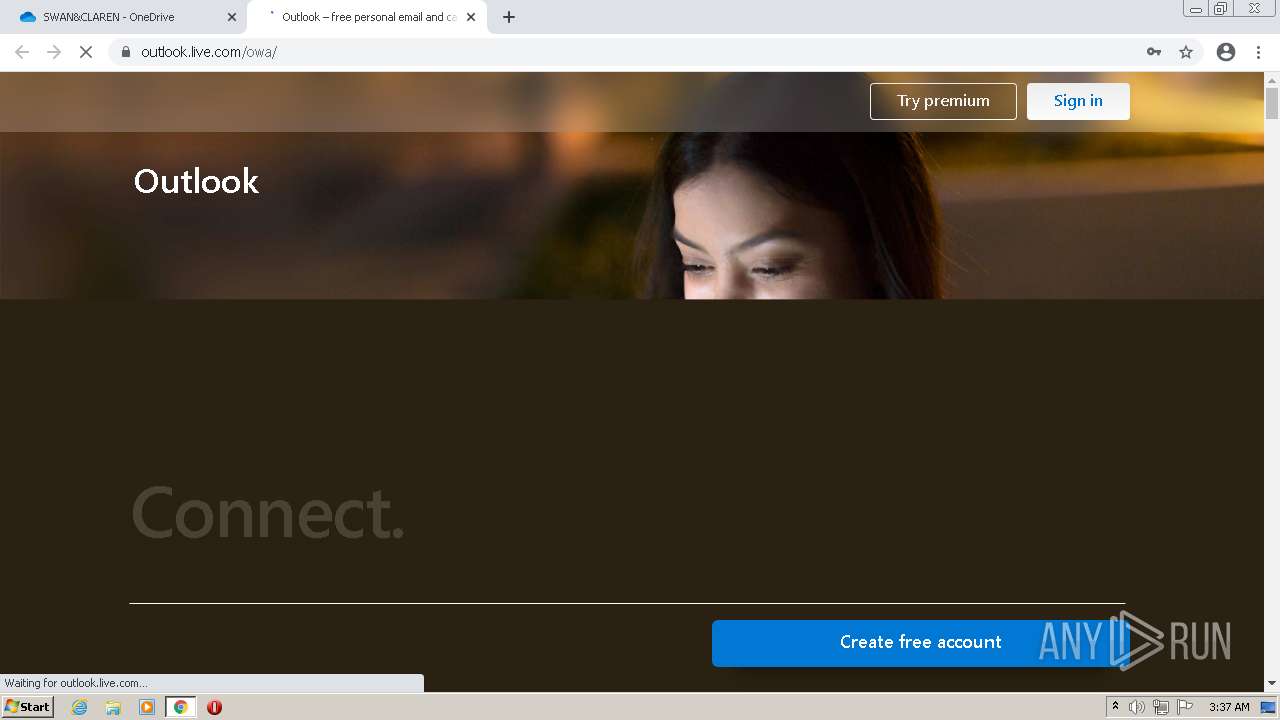Stop loading the page
The height and width of the screenshot is (720, 1280).
click(x=86, y=52)
